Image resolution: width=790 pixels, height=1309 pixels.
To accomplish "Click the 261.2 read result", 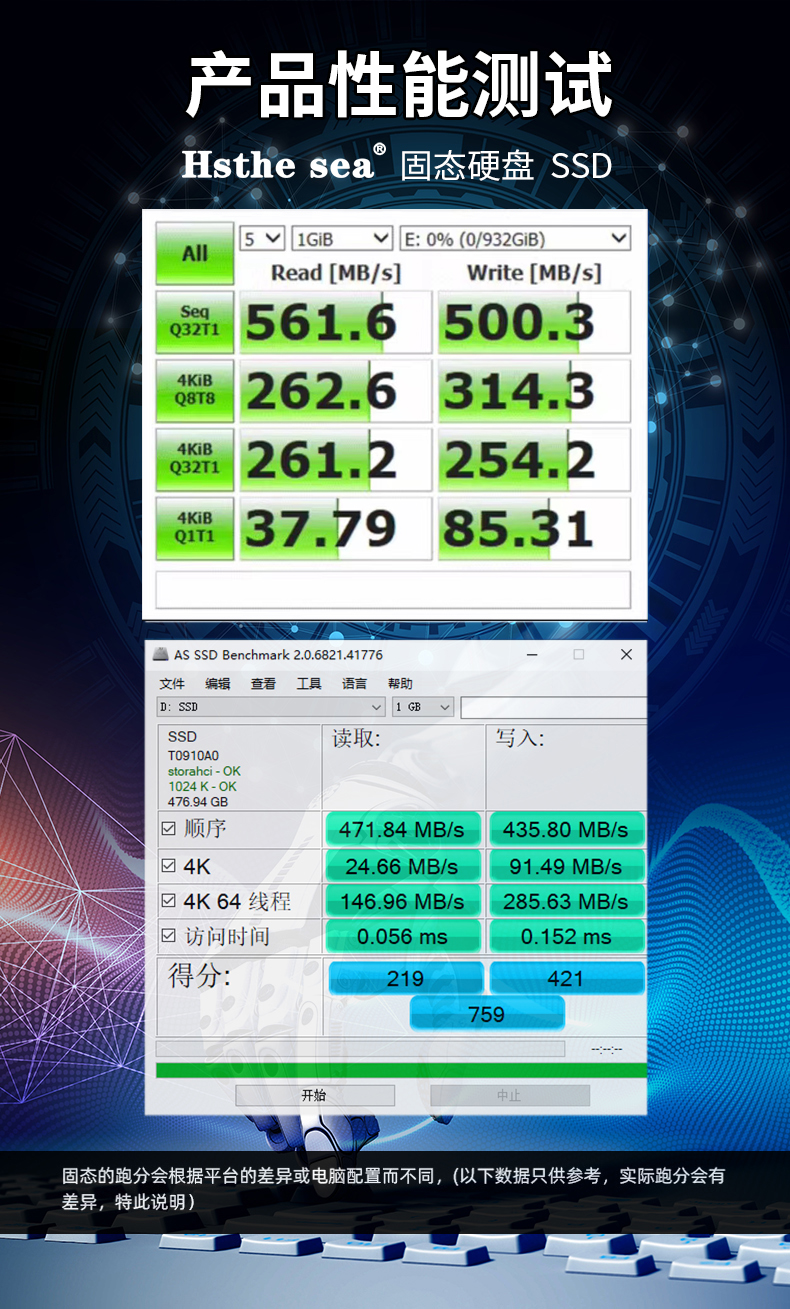I will (x=335, y=459).
